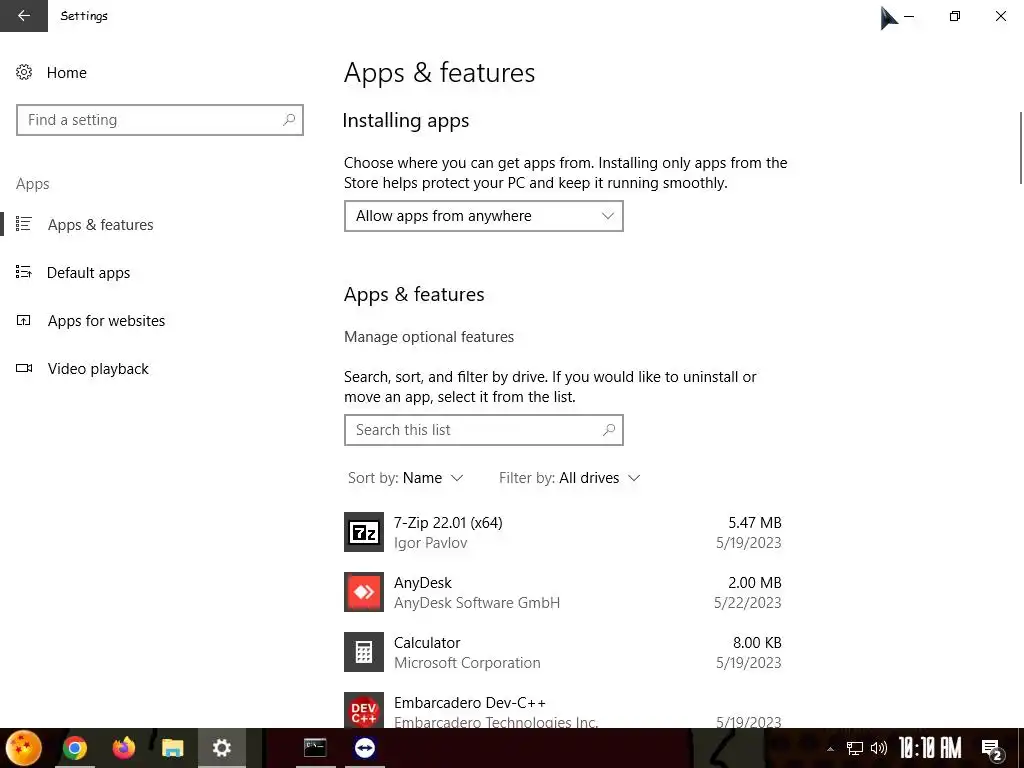Click the volume speaker tray icon
1024x768 pixels.
click(879, 748)
